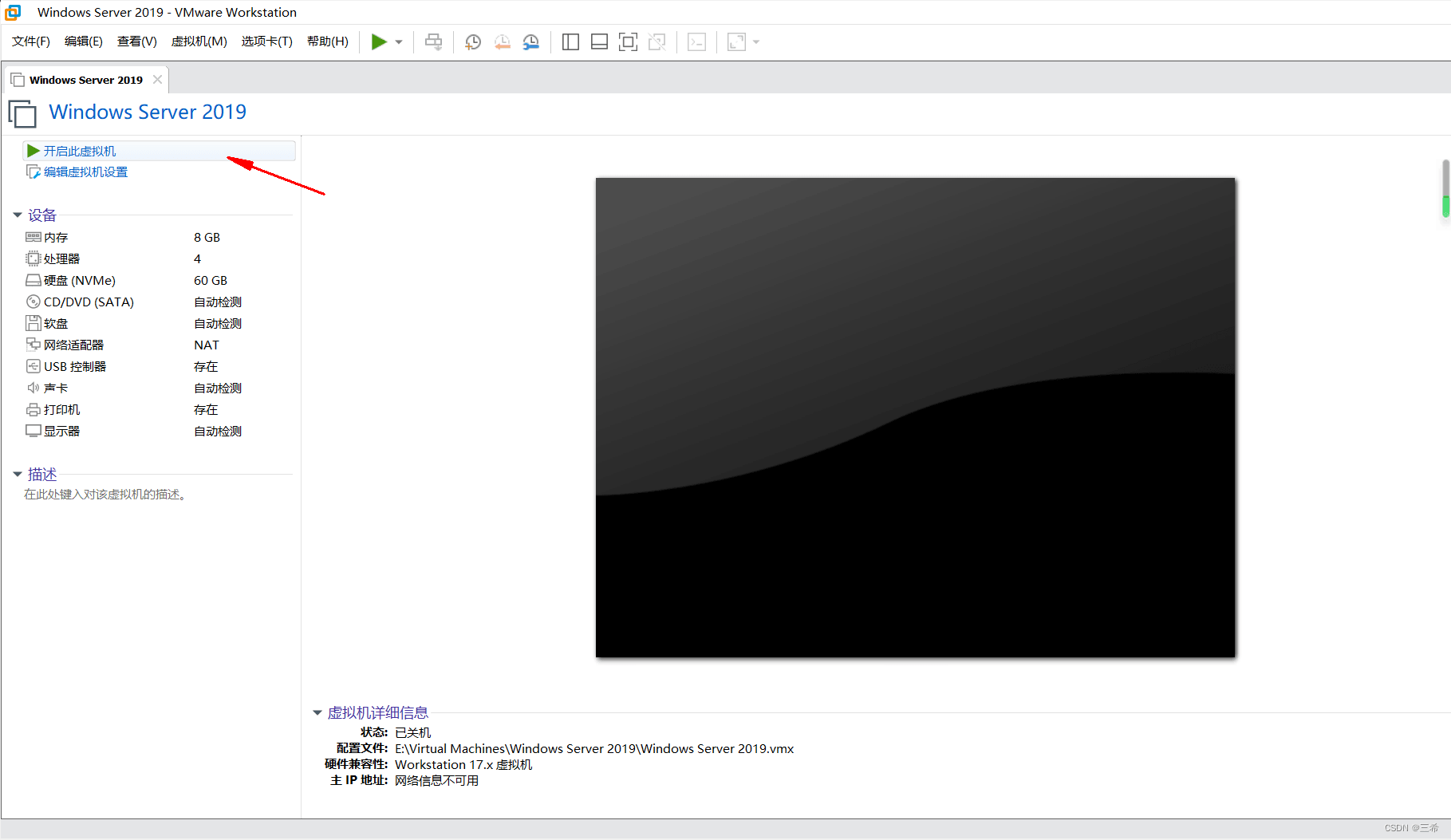The width and height of the screenshot is (1451, 840).
Task: Select the CD/DVD (SATA) device label
Action: (x=89, y=302)
